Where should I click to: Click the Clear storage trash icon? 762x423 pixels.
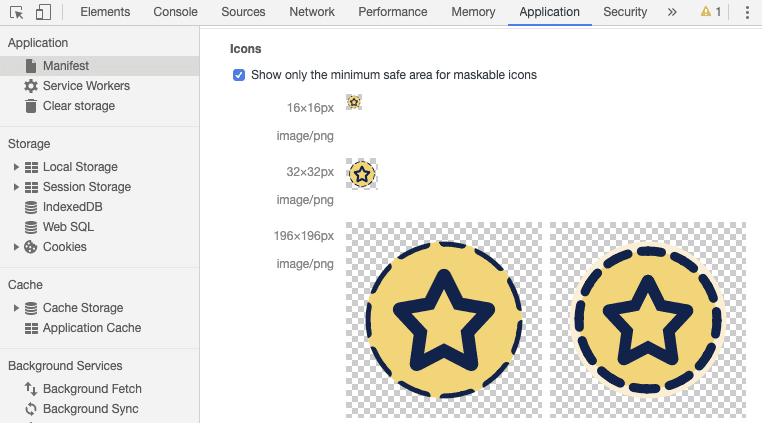(31, 106)
